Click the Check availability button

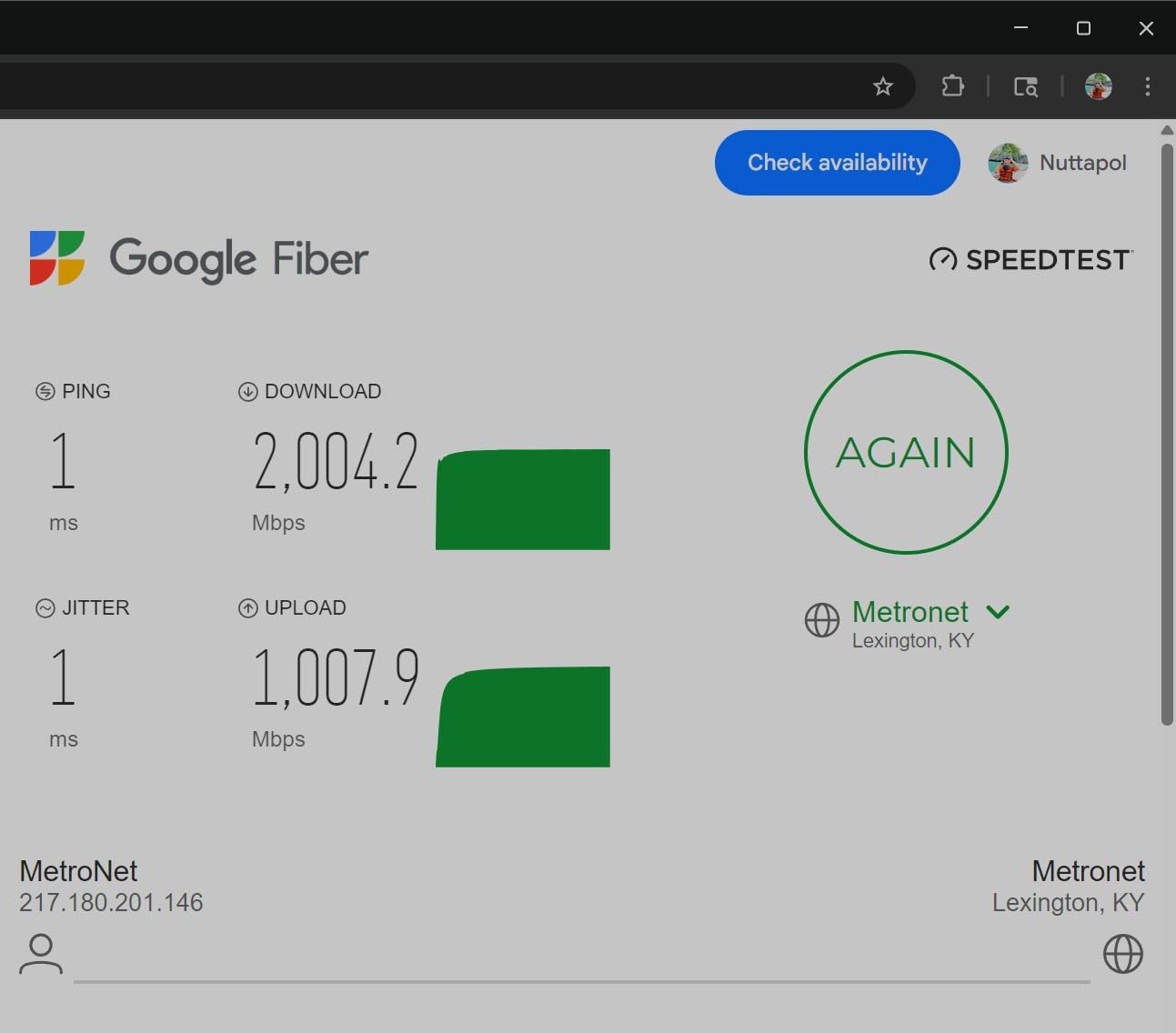[x=838, y=163]
